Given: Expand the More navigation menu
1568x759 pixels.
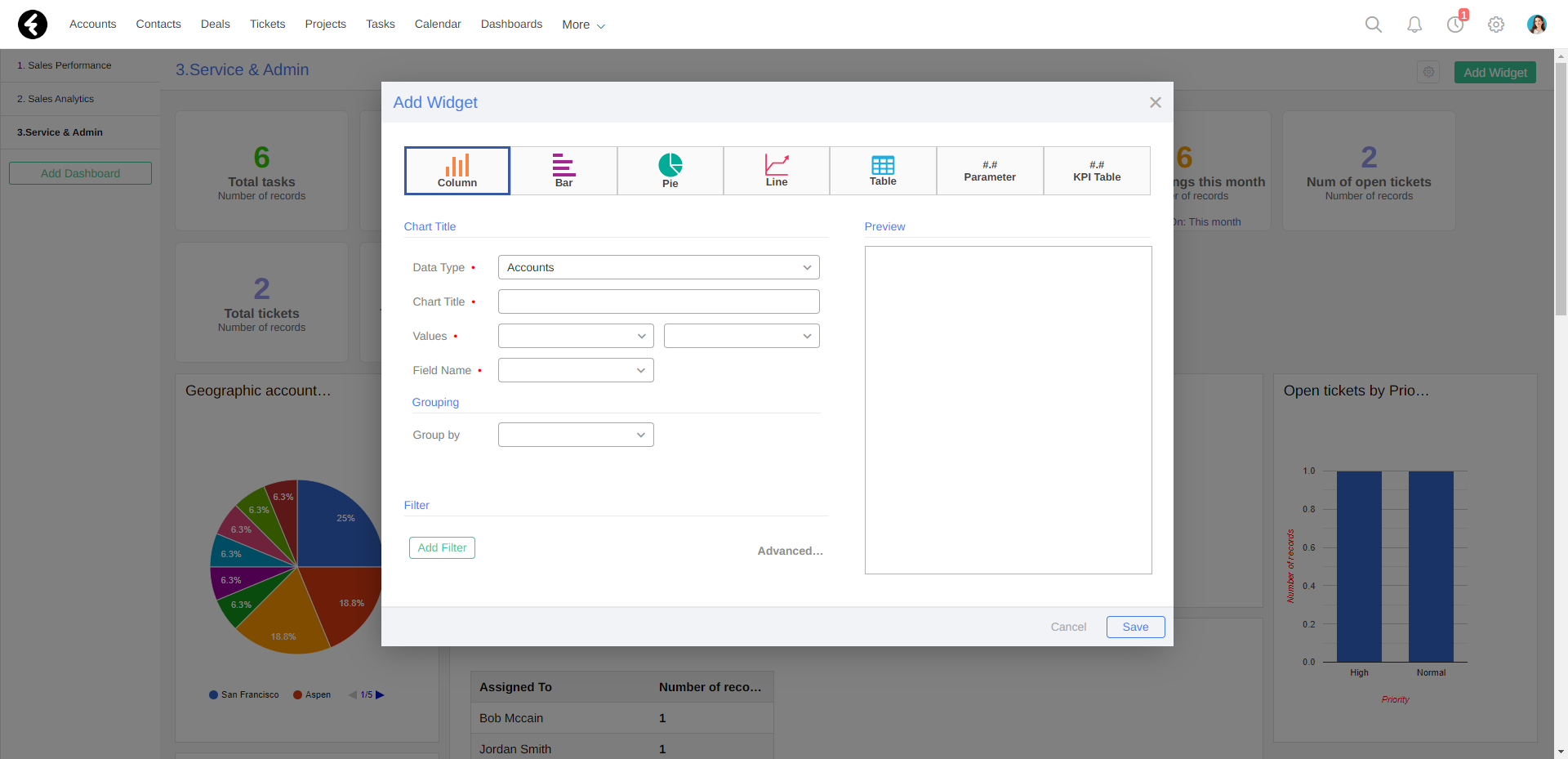Looking at the screenshot, I should coord(581,25).
